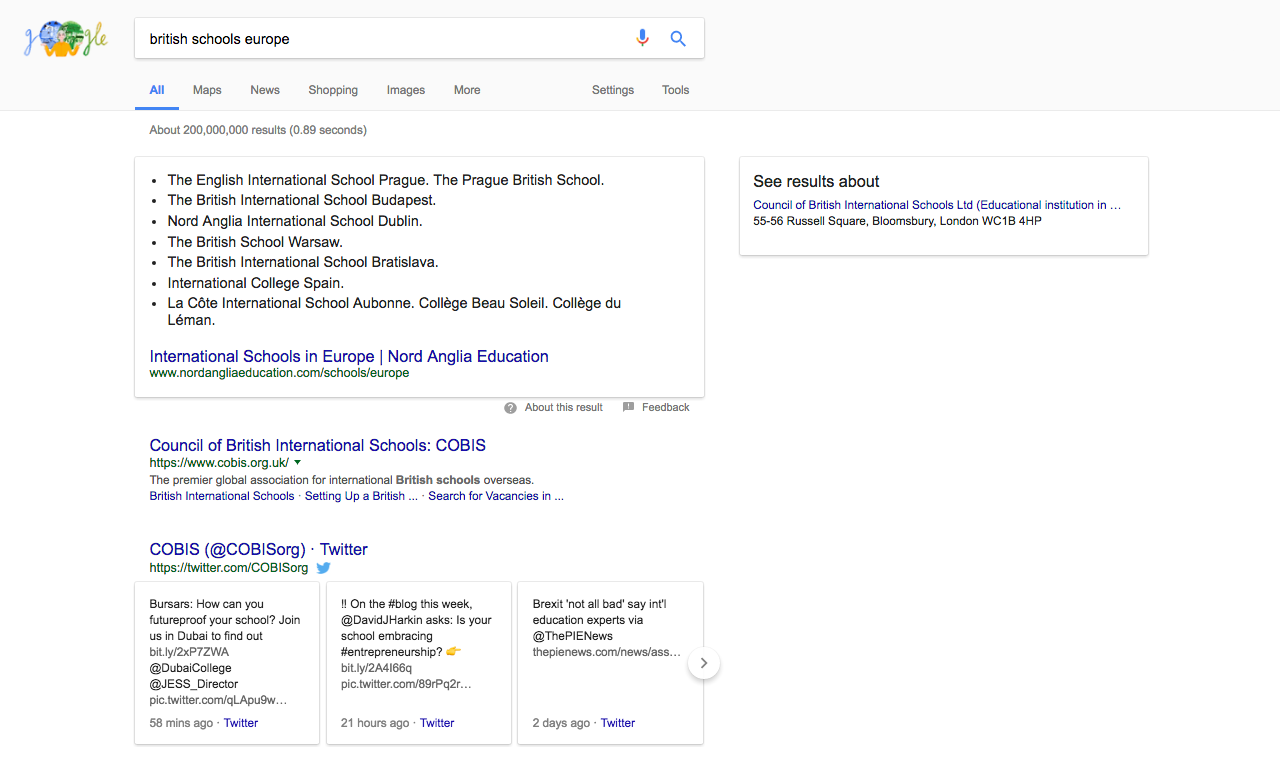Open International Schools in Europe Nord Anglia link
The height and width of the screenshot is (780, 1280).
[349, 356]
